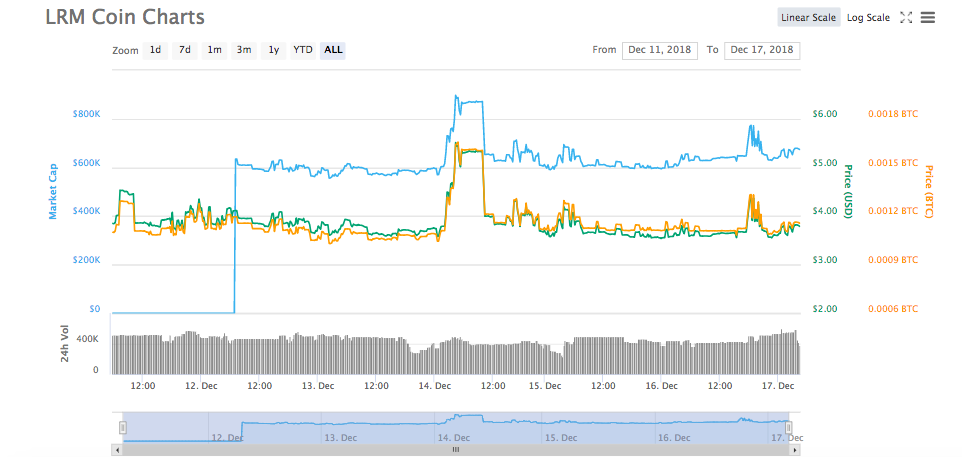Click the $6.00 USD price label
The image size is (962, 457).
point(825,114)
